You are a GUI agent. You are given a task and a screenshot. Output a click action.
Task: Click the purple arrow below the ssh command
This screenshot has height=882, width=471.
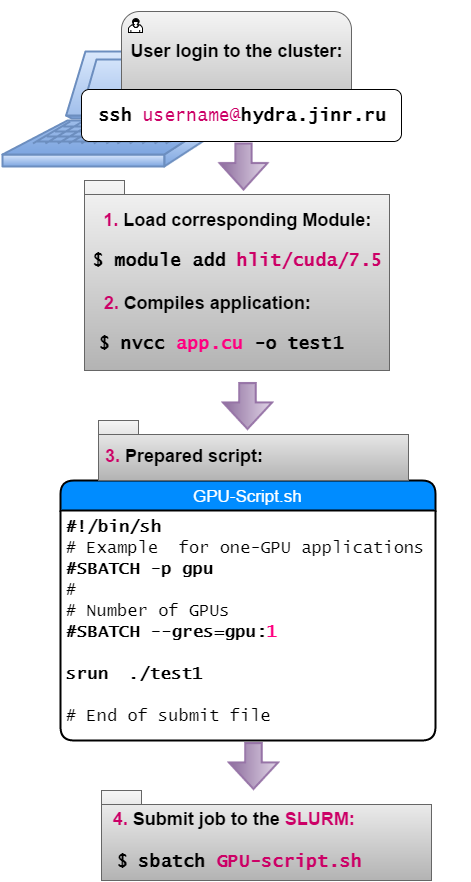(x=243, y=166)
